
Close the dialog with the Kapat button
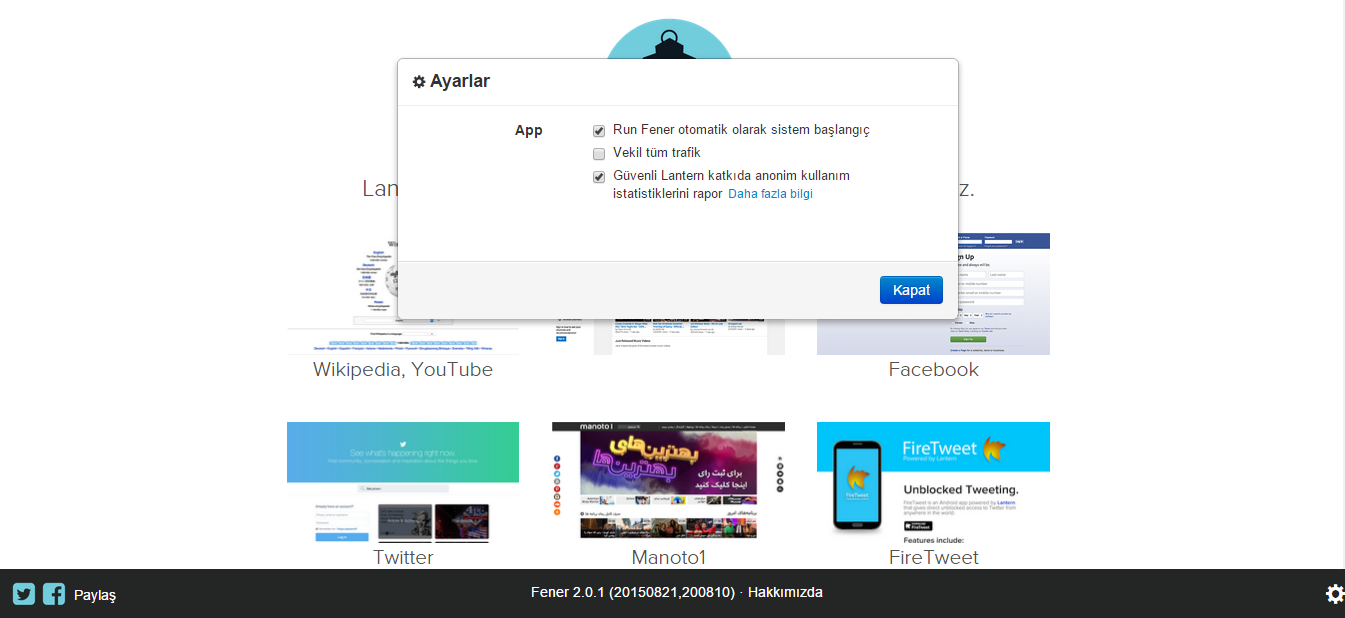[911, 290]
